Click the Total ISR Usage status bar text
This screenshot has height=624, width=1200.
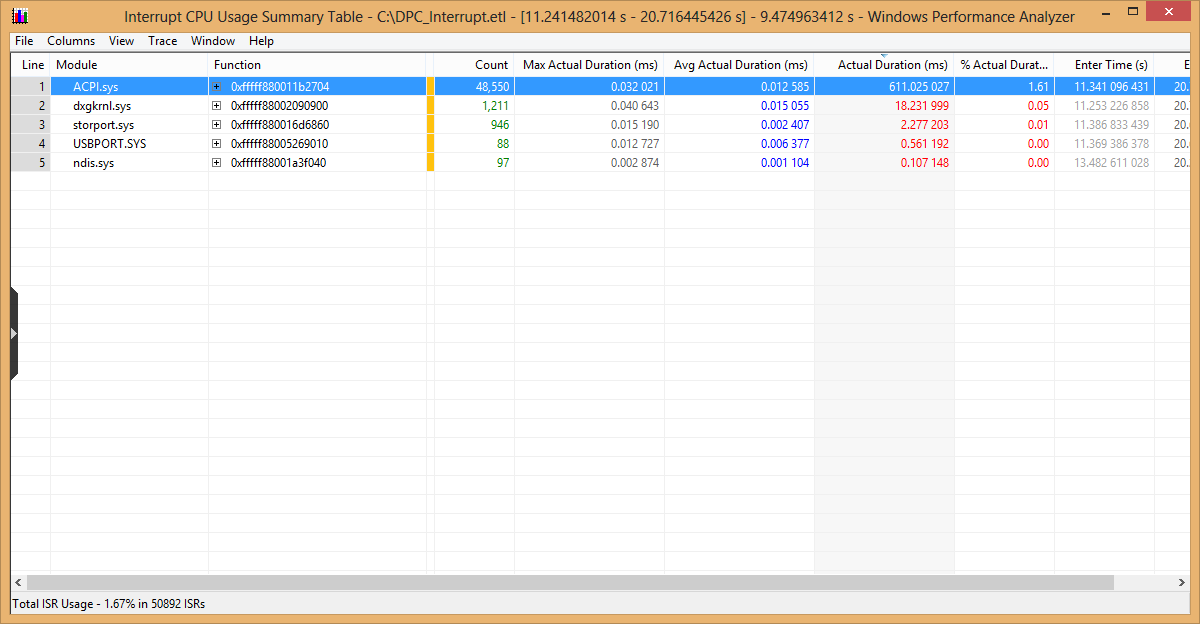pyautogui.click(x=109, y=604)
